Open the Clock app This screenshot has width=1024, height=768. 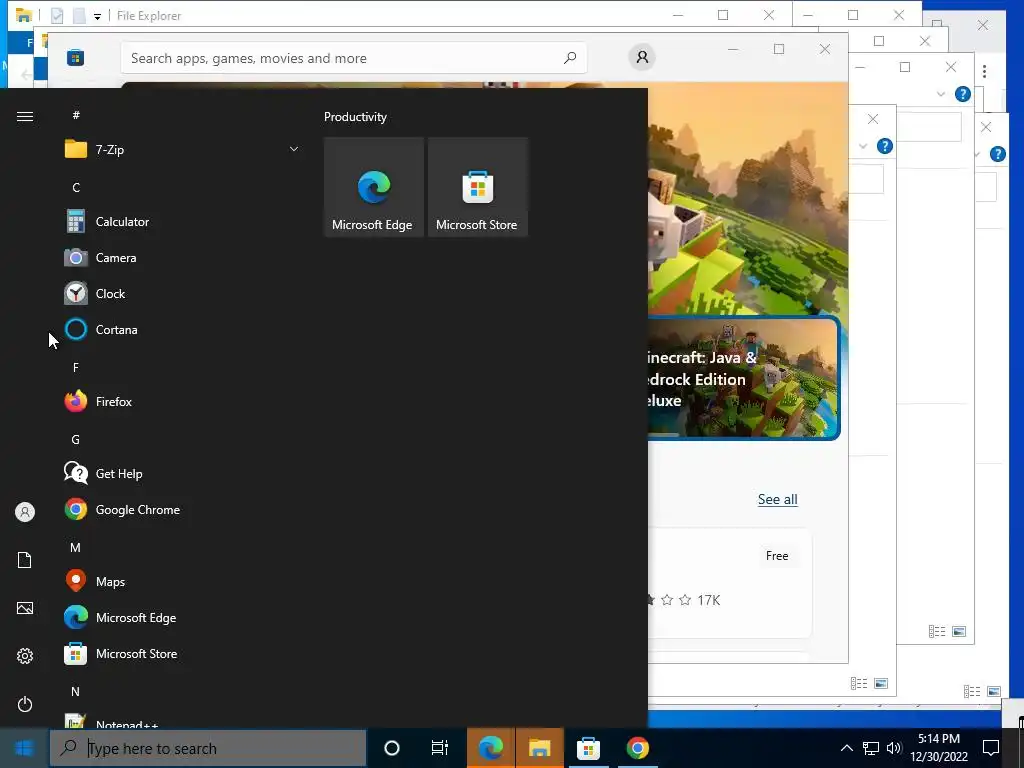point(182,293)
